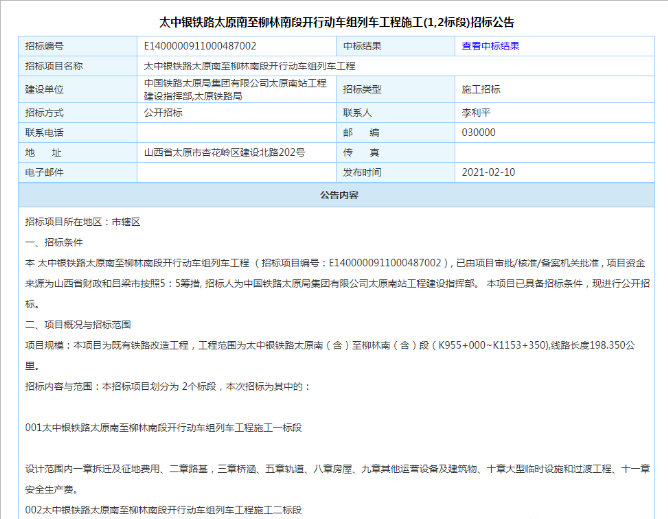Click the 招标编号 label cell

pos(44,46)
